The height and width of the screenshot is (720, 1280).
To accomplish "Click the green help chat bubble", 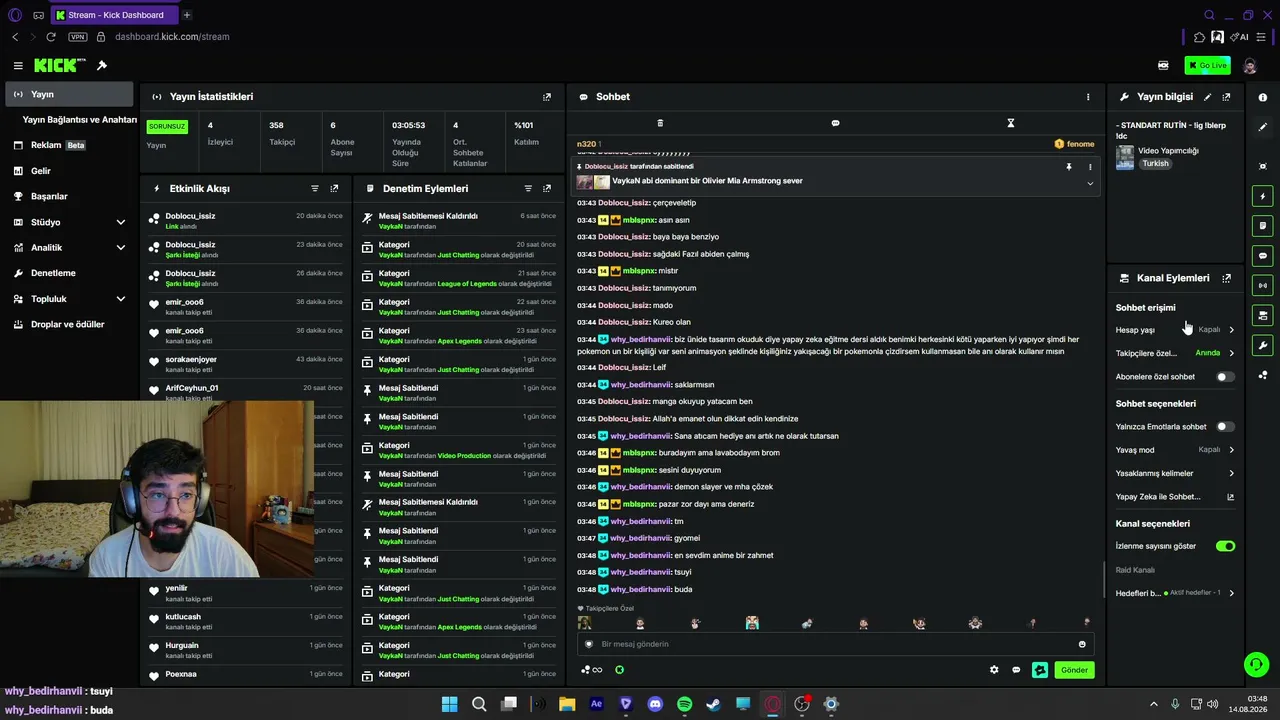I will tap(1256, 664).
